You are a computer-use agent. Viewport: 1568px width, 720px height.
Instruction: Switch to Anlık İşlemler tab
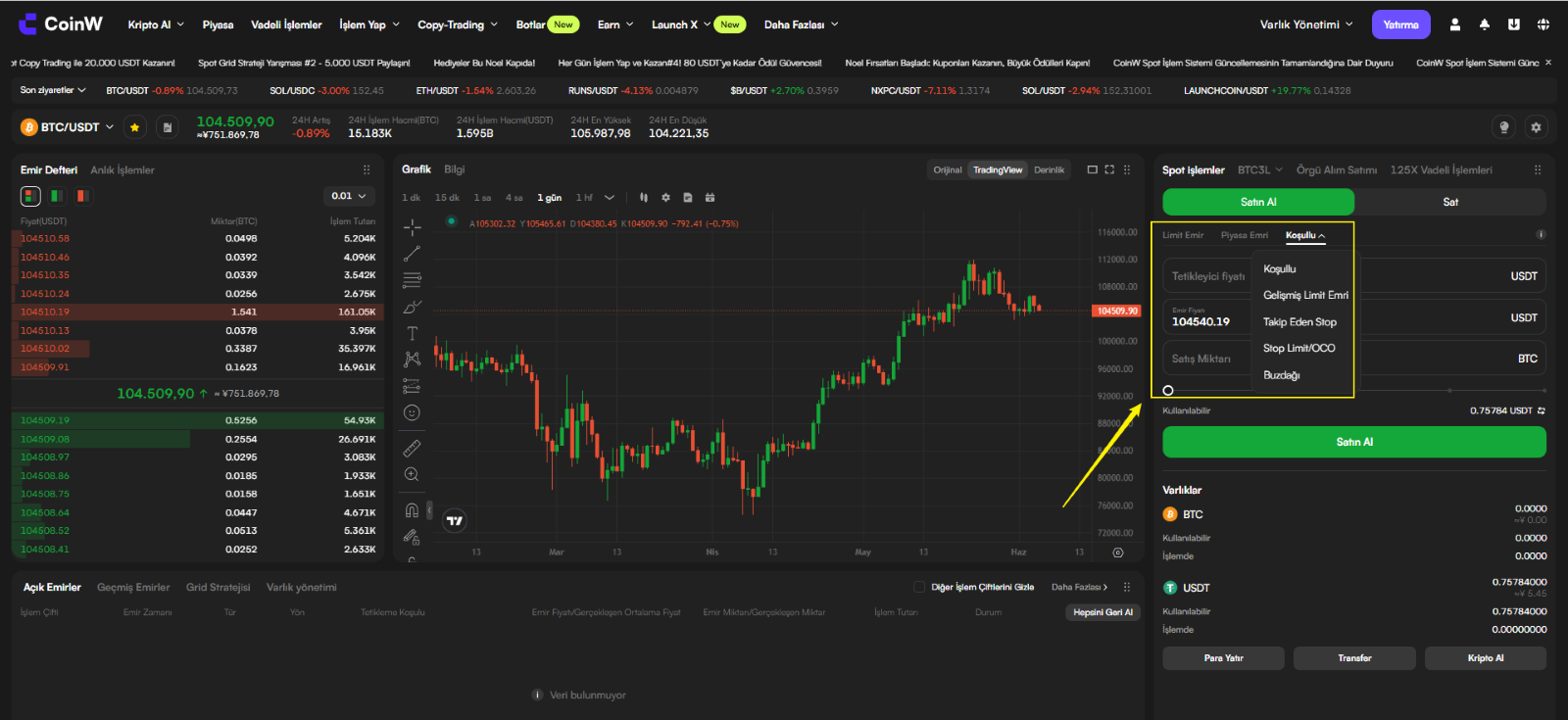pyautogui.click(x=122, y=169)
